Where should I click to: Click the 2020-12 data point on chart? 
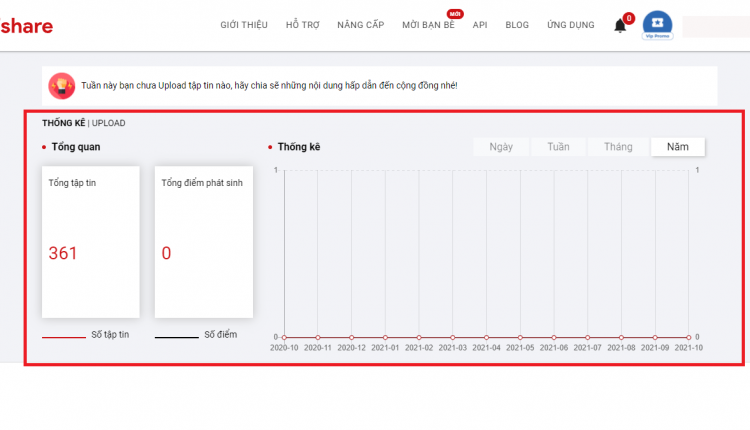pos(352,337)
